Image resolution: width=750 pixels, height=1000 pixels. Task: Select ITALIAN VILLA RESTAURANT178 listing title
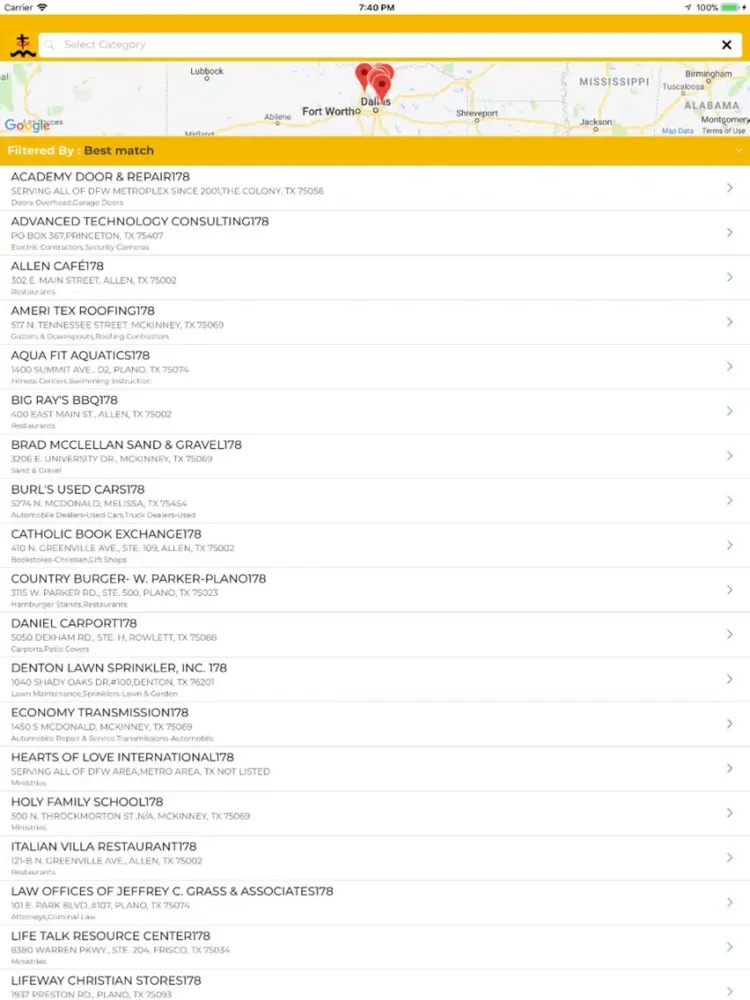click(x=104, y=846)
